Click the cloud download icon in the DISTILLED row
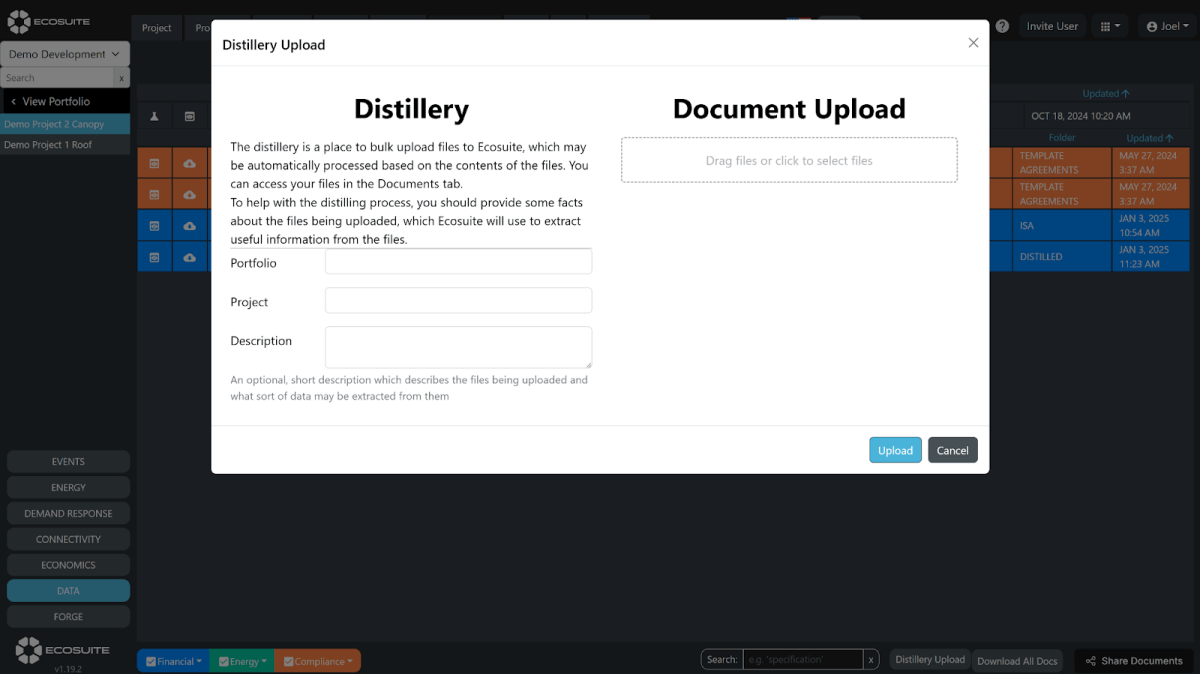 pos(189,257)
